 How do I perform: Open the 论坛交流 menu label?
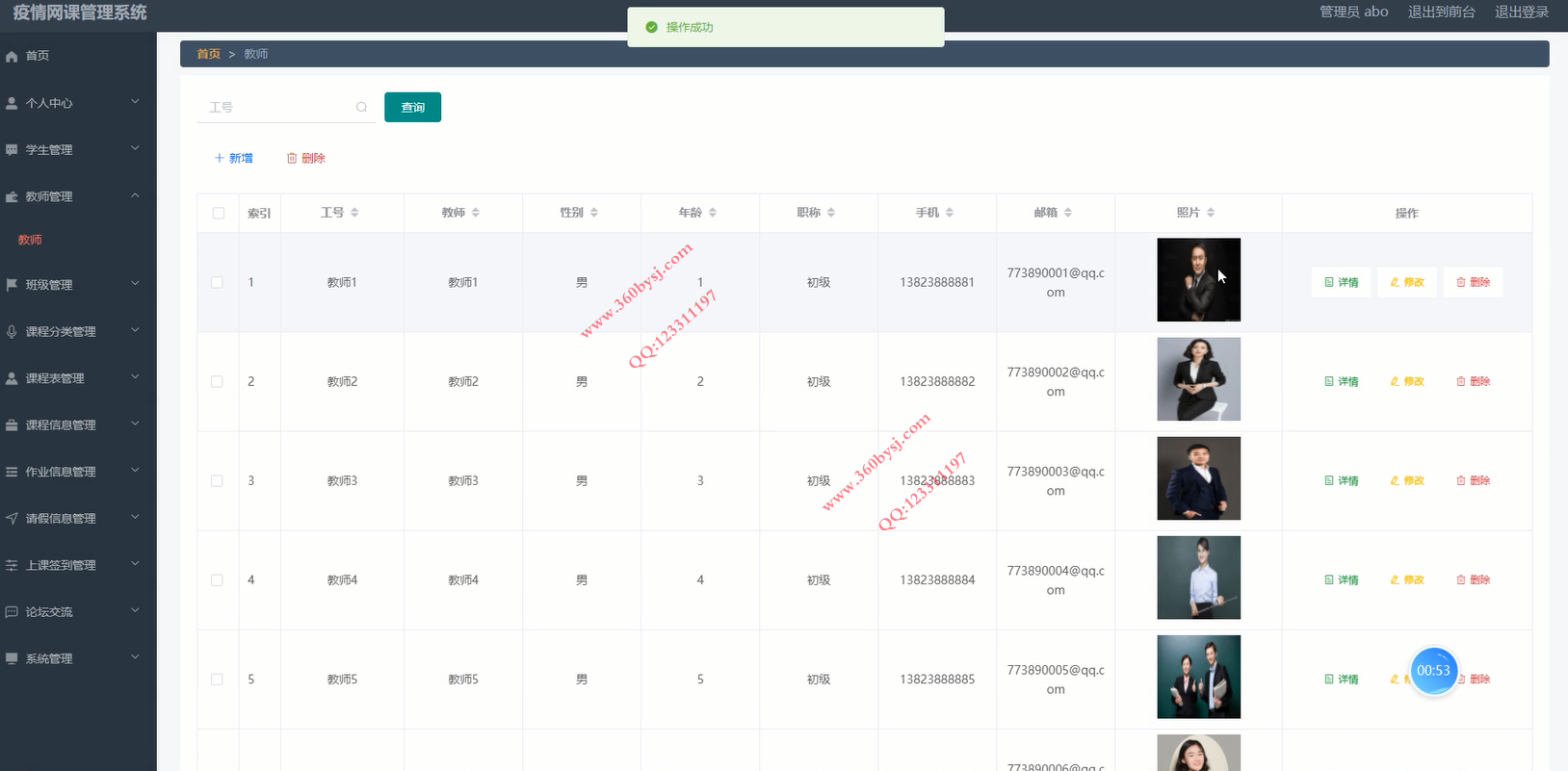[49, 612]
